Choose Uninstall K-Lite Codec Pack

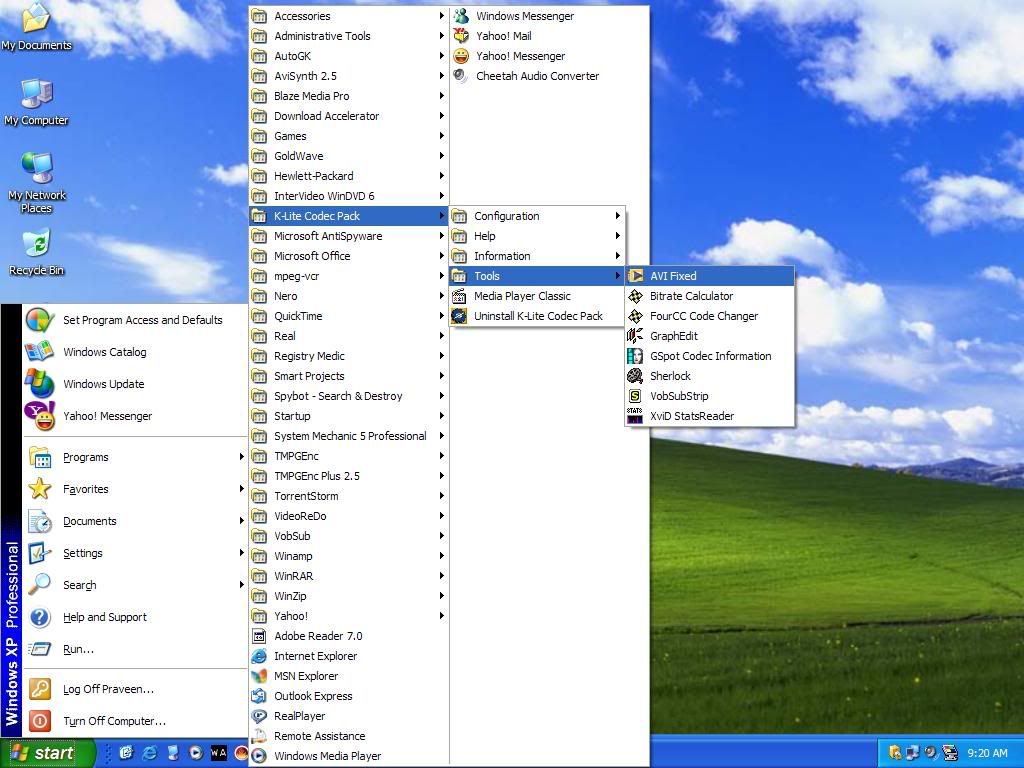(x=537, y=316)
